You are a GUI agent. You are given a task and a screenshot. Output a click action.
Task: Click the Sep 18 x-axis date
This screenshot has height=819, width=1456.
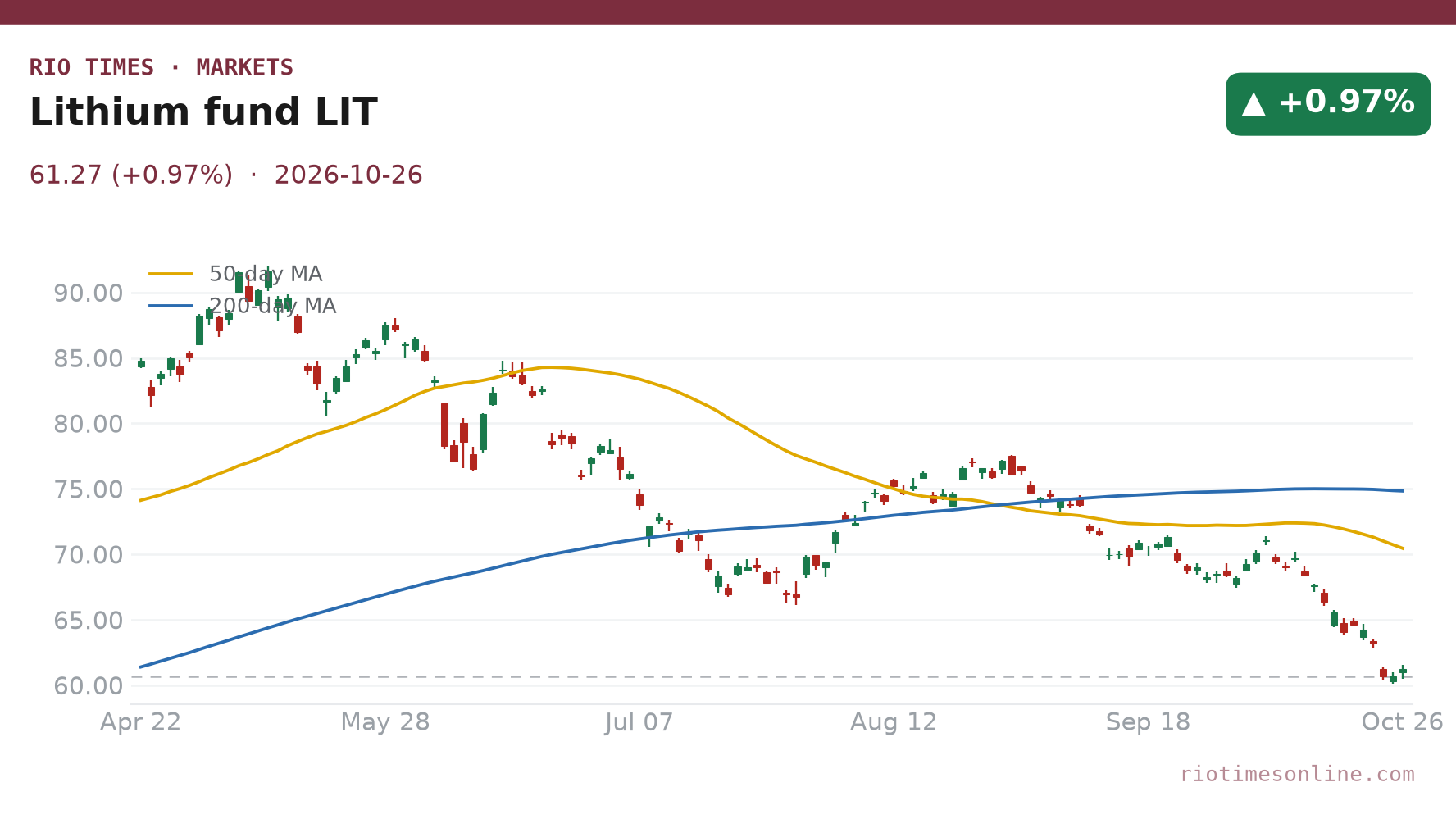1148,722
